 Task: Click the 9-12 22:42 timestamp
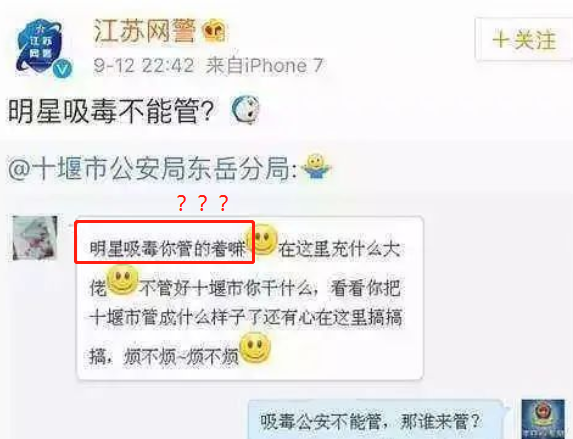144,66
